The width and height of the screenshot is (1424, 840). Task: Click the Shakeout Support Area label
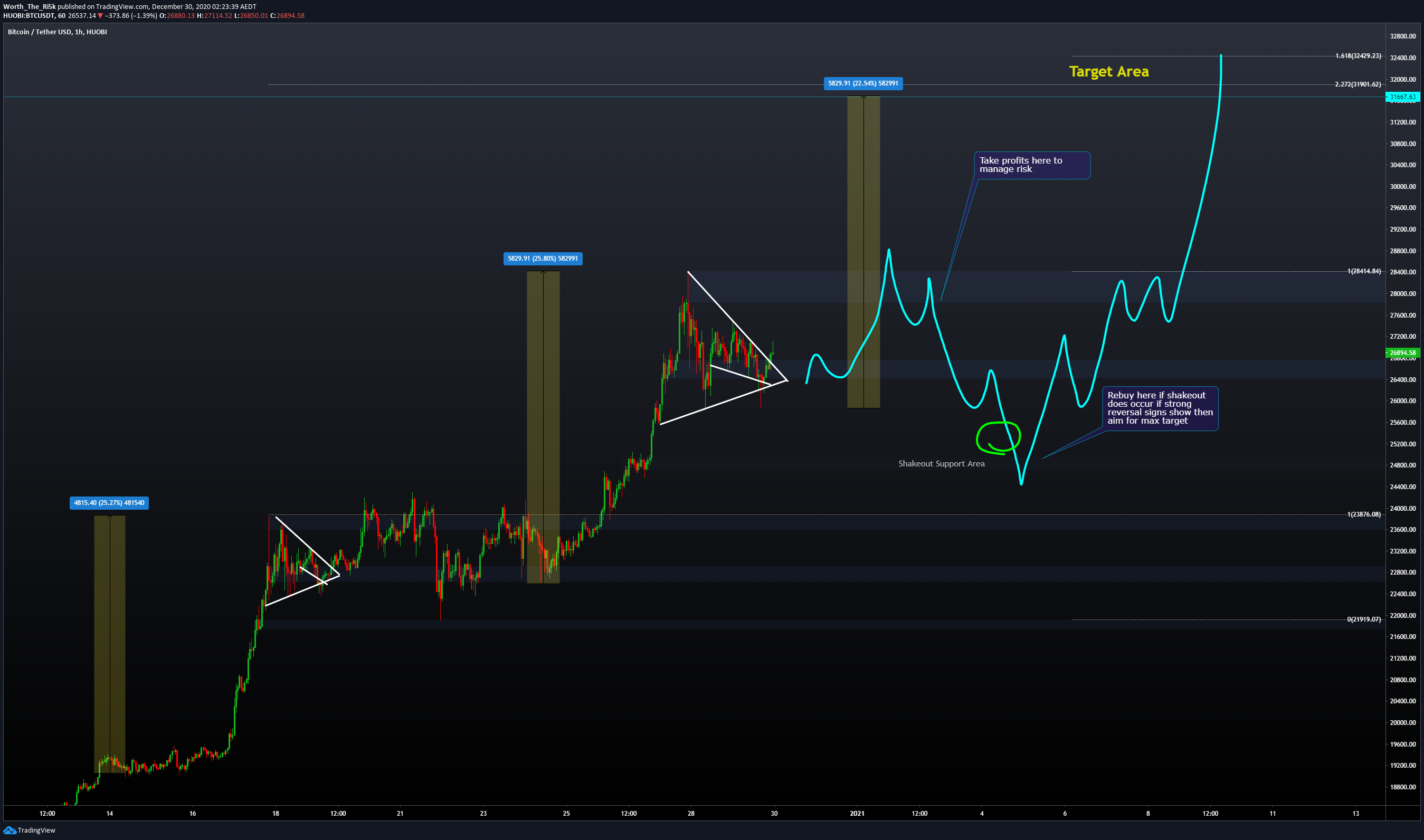941,464
